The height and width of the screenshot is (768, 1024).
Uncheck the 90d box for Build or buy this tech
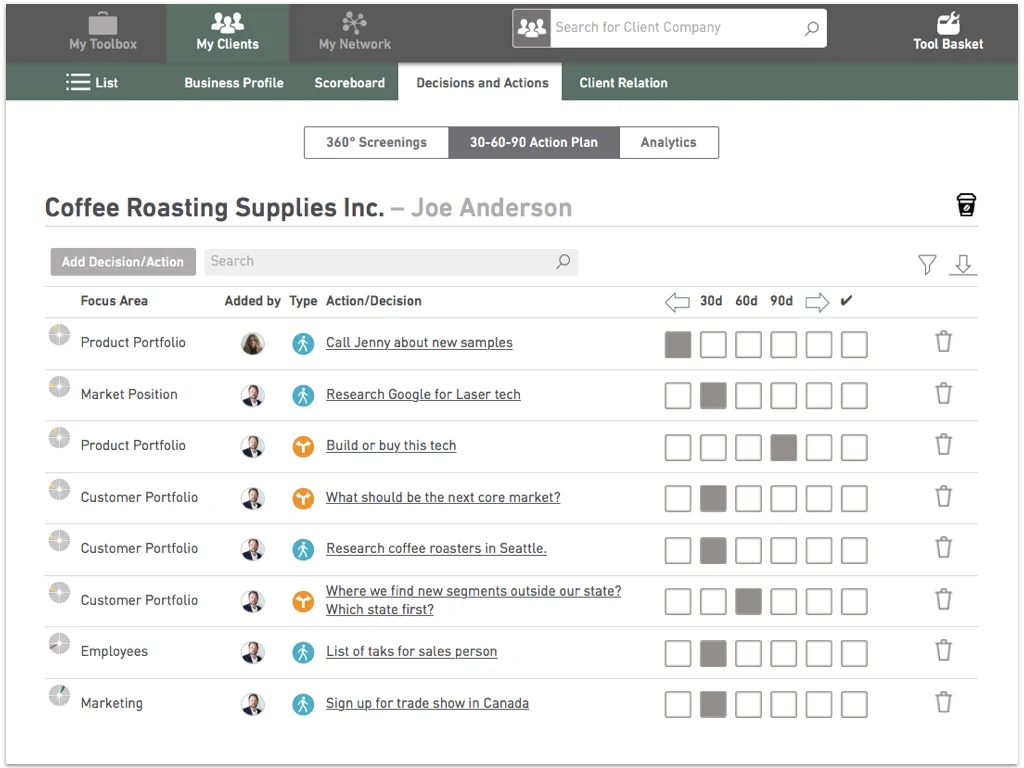783,447
